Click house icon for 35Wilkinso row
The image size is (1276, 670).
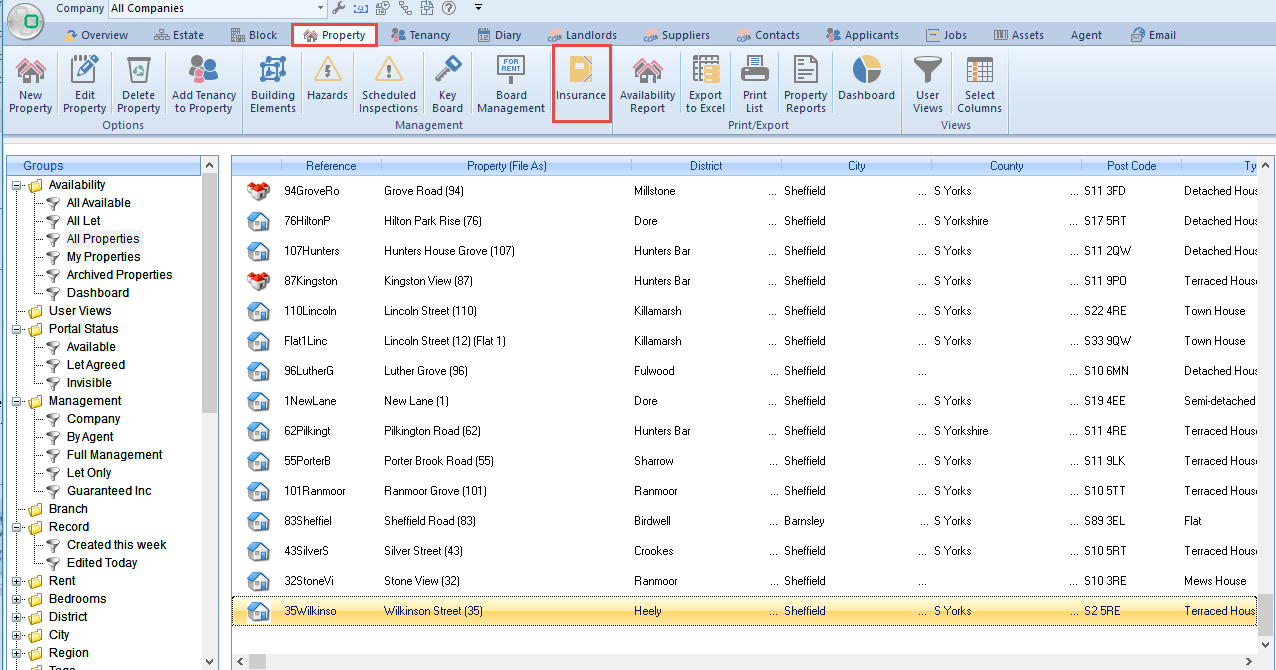[259, 611]
